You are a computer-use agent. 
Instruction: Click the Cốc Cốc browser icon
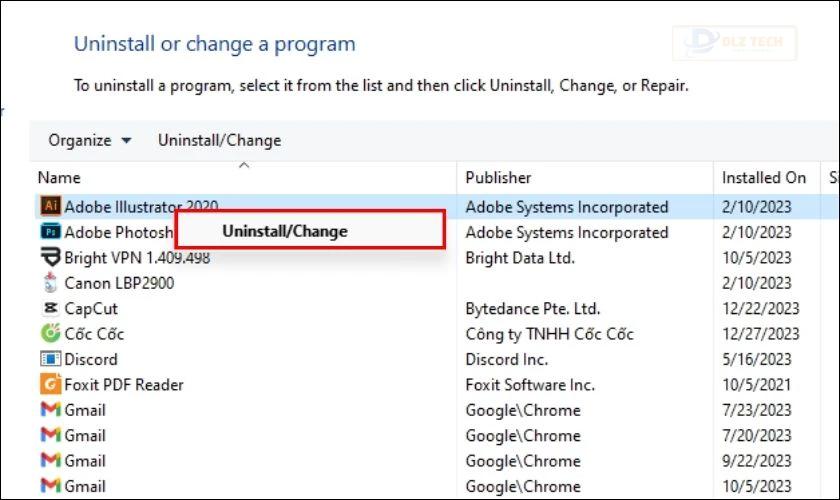click(x=50, y=333)
